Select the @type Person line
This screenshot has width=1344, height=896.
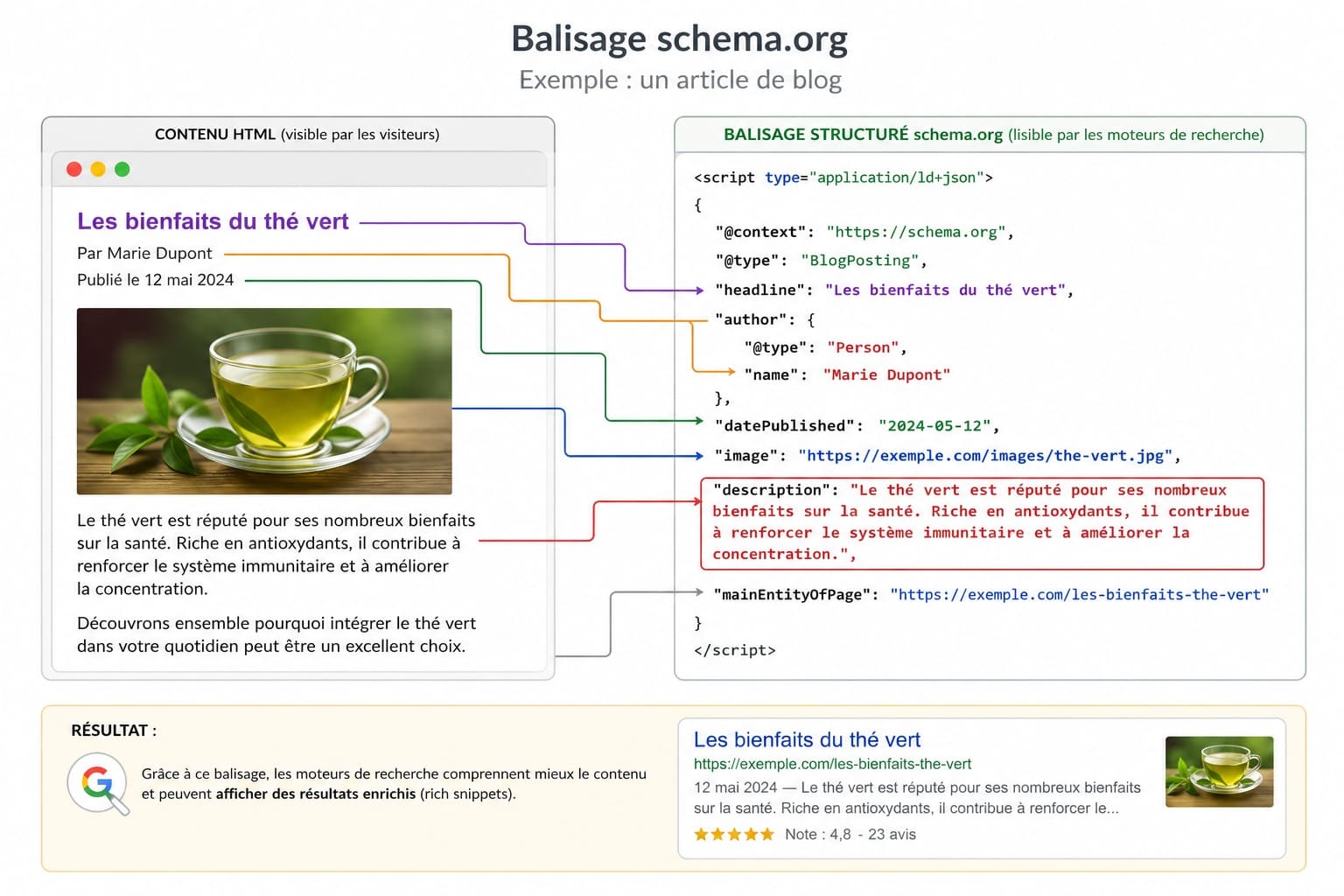(x=825, y=347)
